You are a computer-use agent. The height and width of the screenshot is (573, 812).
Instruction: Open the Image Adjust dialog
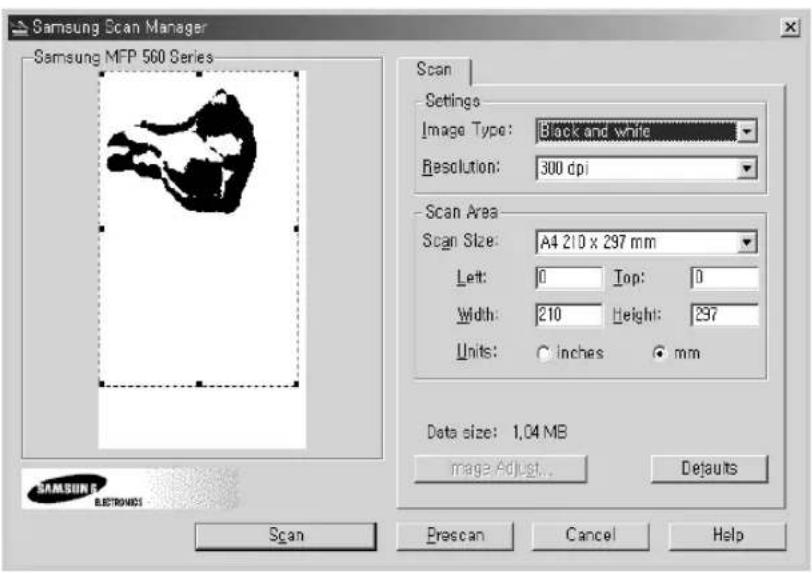[x=500, y=469]
